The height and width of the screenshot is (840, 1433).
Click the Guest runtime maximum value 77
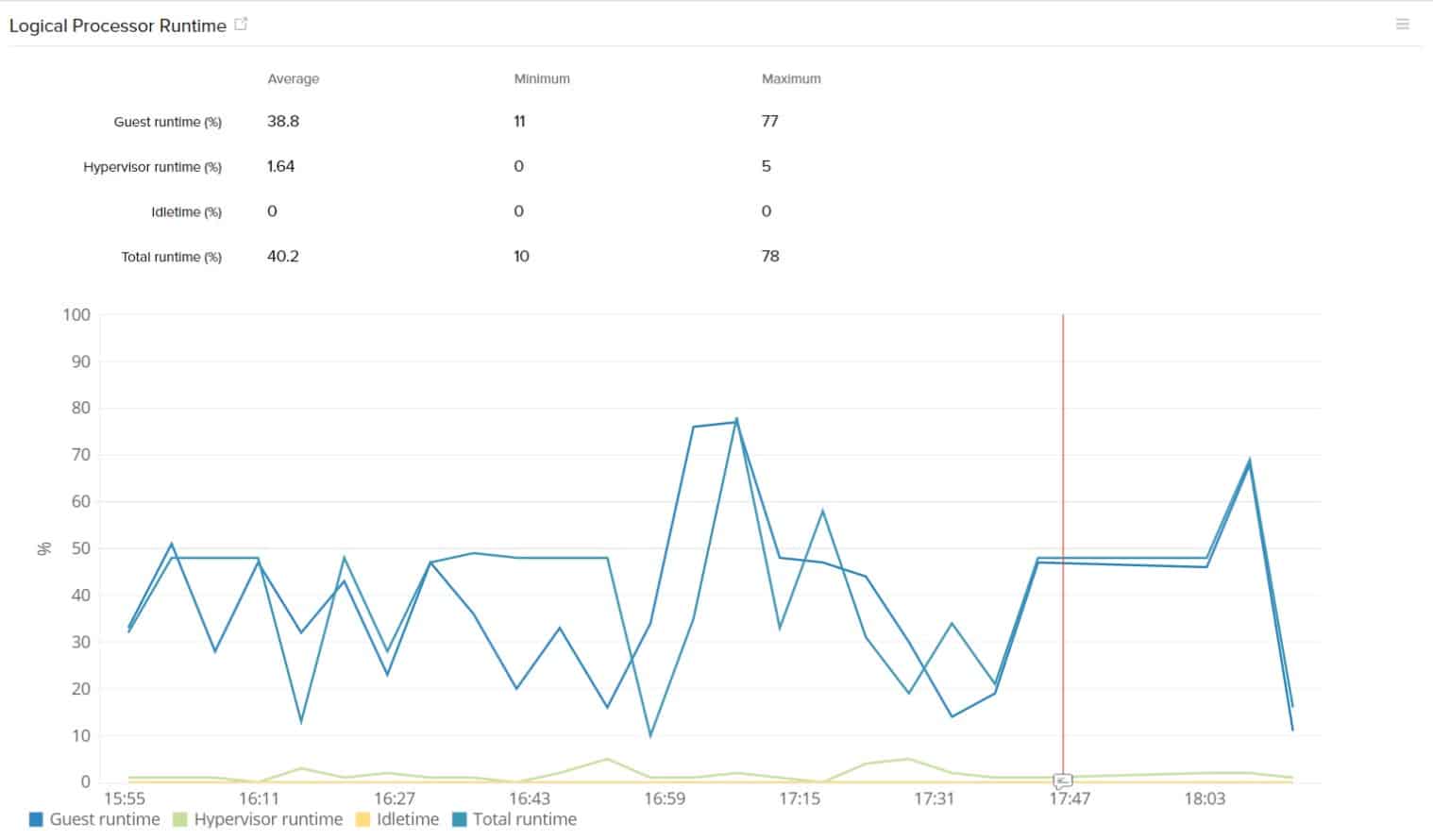770,121
